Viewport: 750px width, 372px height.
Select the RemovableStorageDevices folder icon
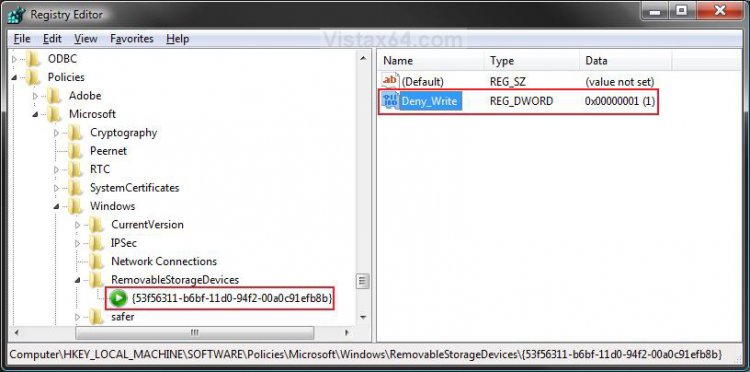tap(96, 279)
